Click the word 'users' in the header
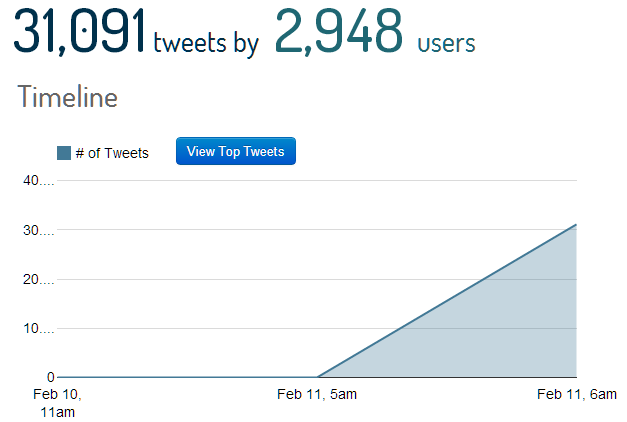The image size is (627, 422). click(446, 44)
